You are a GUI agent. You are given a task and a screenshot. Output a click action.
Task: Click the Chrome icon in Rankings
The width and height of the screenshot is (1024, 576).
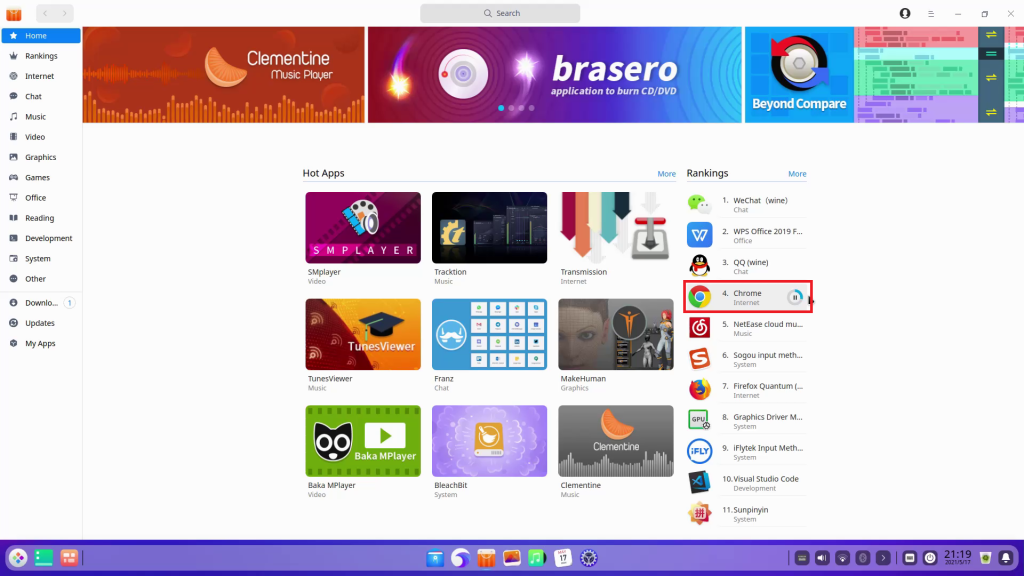[699, 297]
